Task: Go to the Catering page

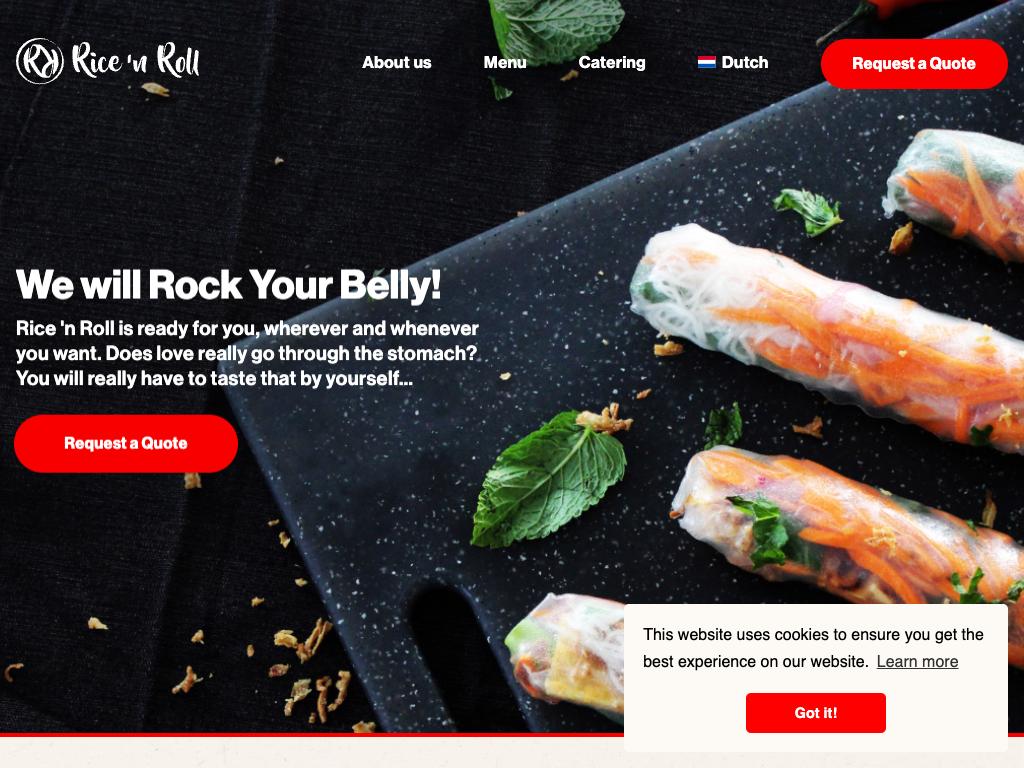Action: tap(611, 63)
